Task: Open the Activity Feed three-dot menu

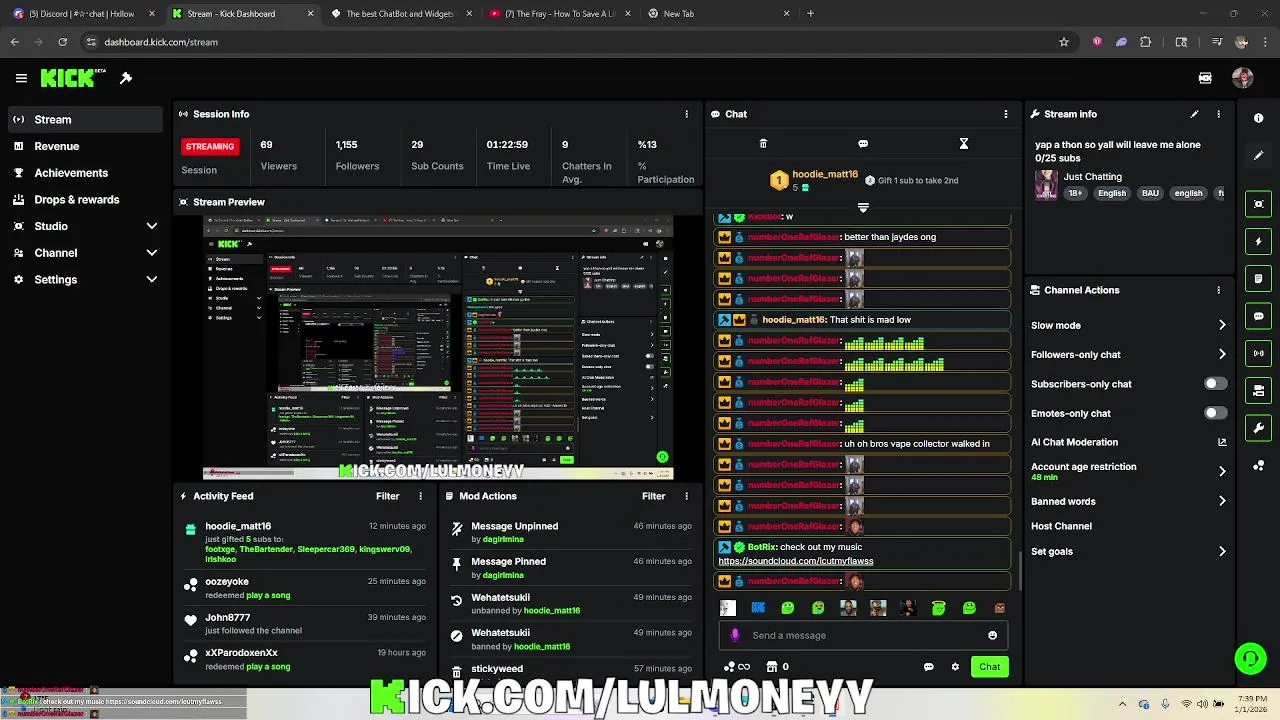Action: [x=420, y=496]
